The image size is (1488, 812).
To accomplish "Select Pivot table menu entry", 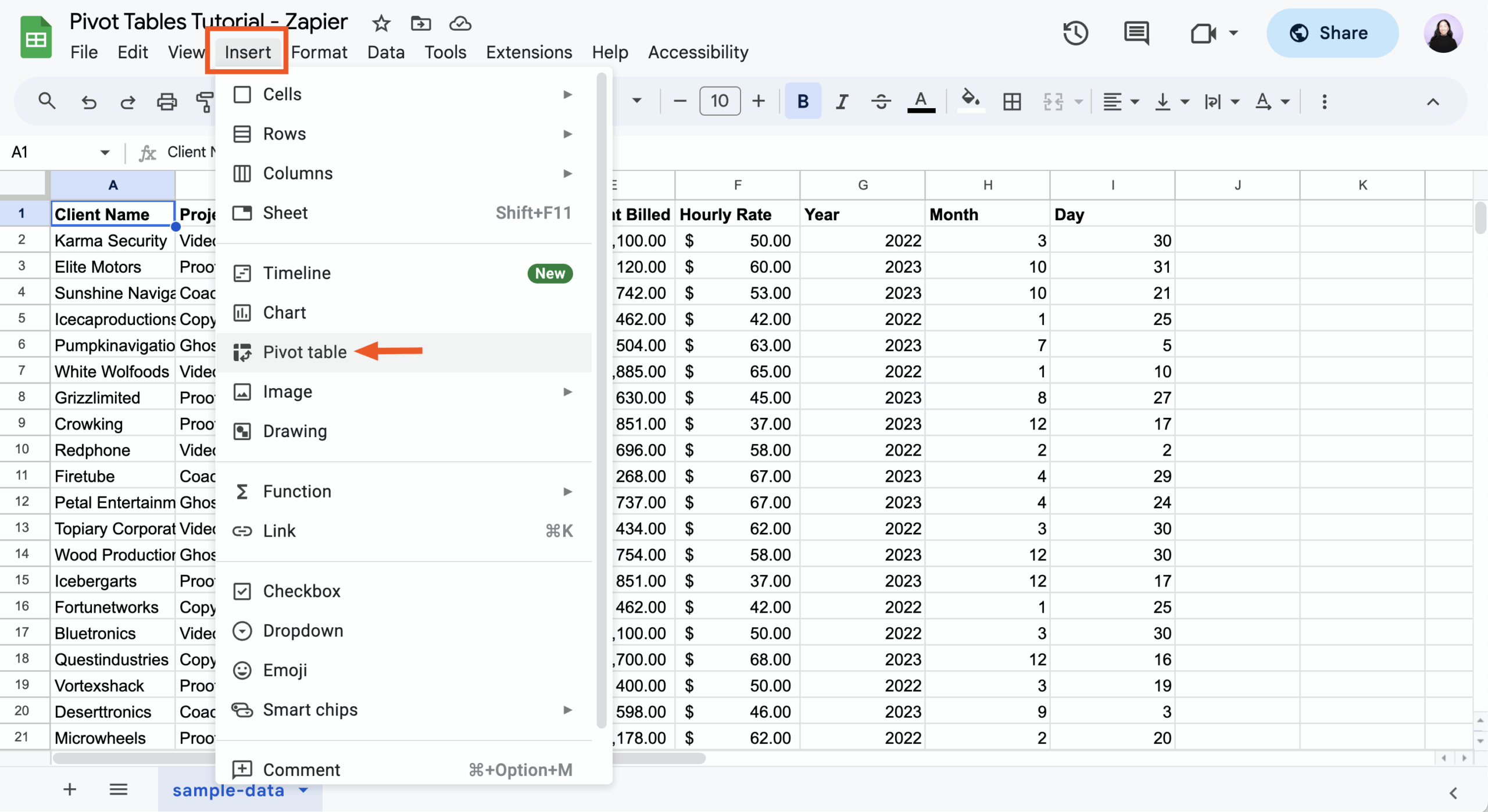I will tap(305, 352).
